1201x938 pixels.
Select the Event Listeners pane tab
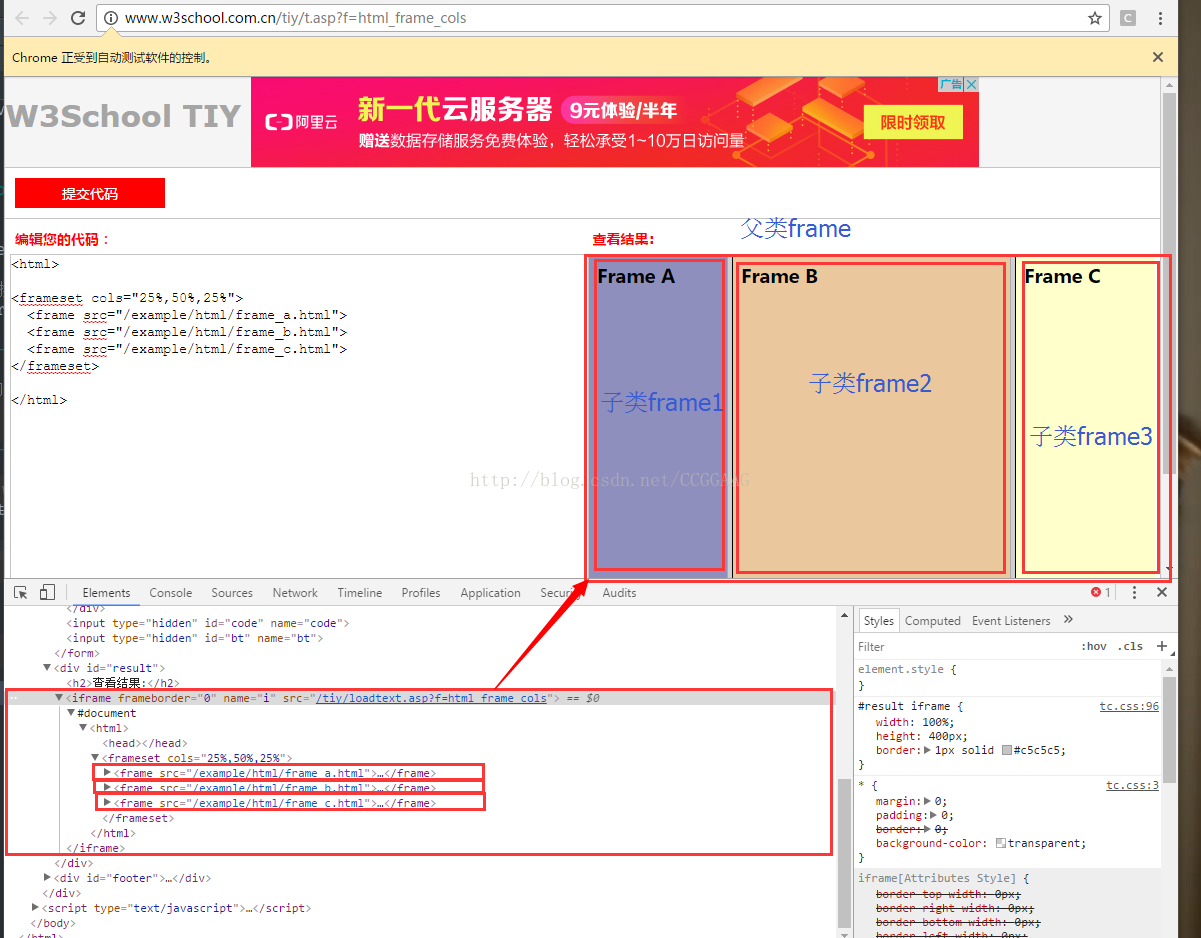click(x=1011, y=620)
